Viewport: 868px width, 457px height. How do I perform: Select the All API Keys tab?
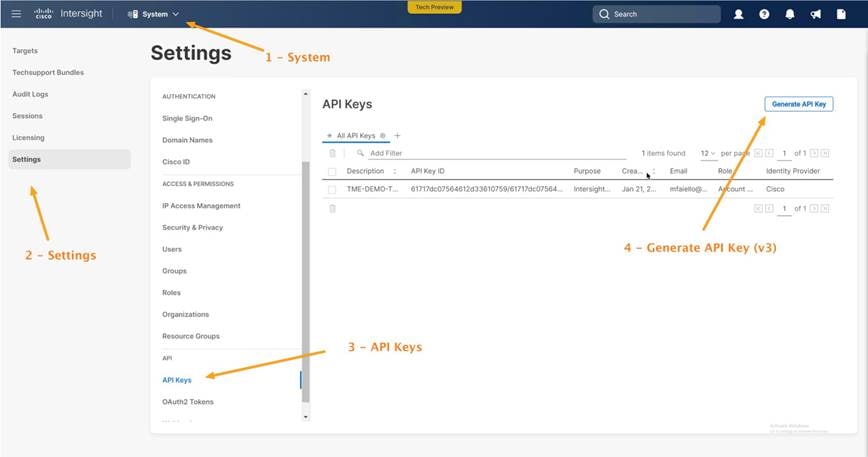[x=356, y=136]
